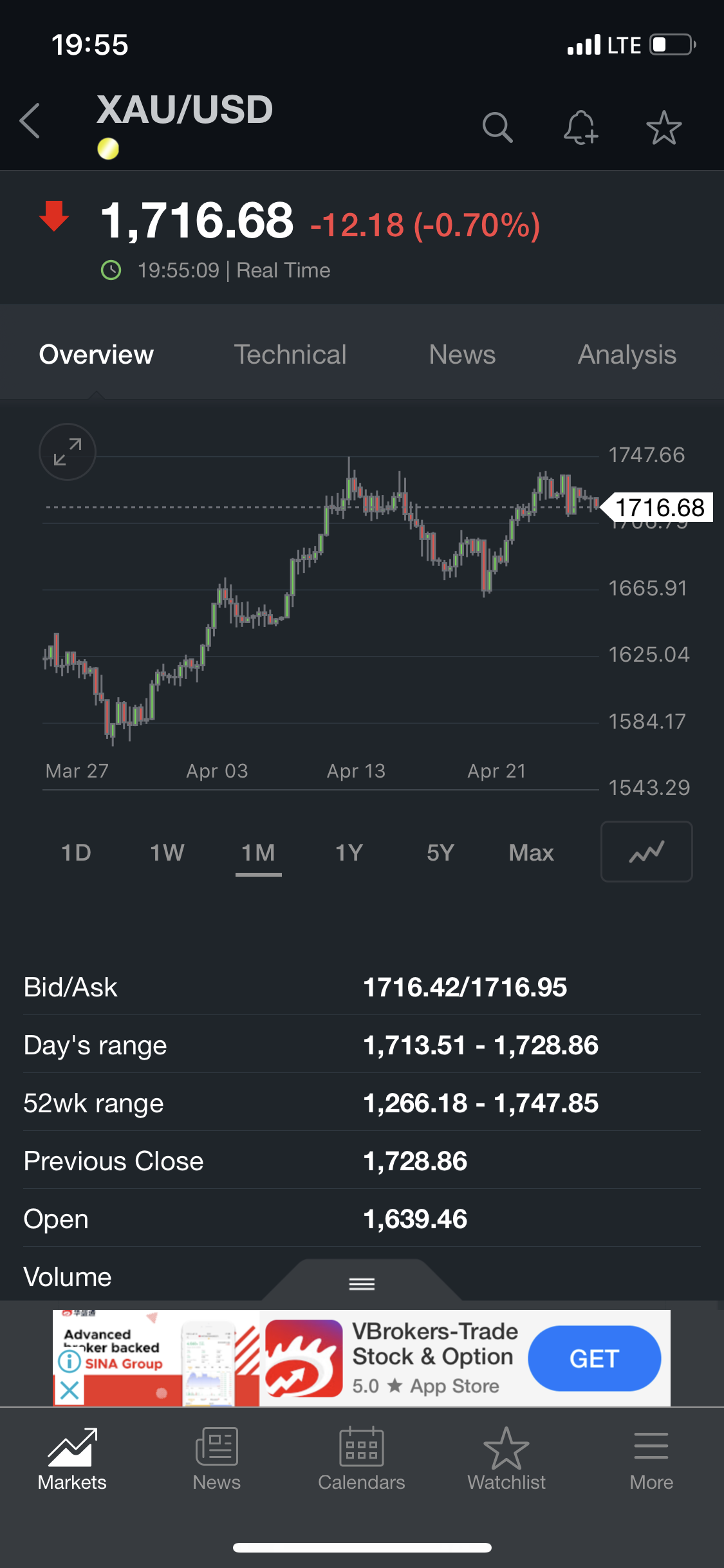This screenshot has width=724, height=1568.
Task: Switch chart type with line icon
Action: (646, 852)
